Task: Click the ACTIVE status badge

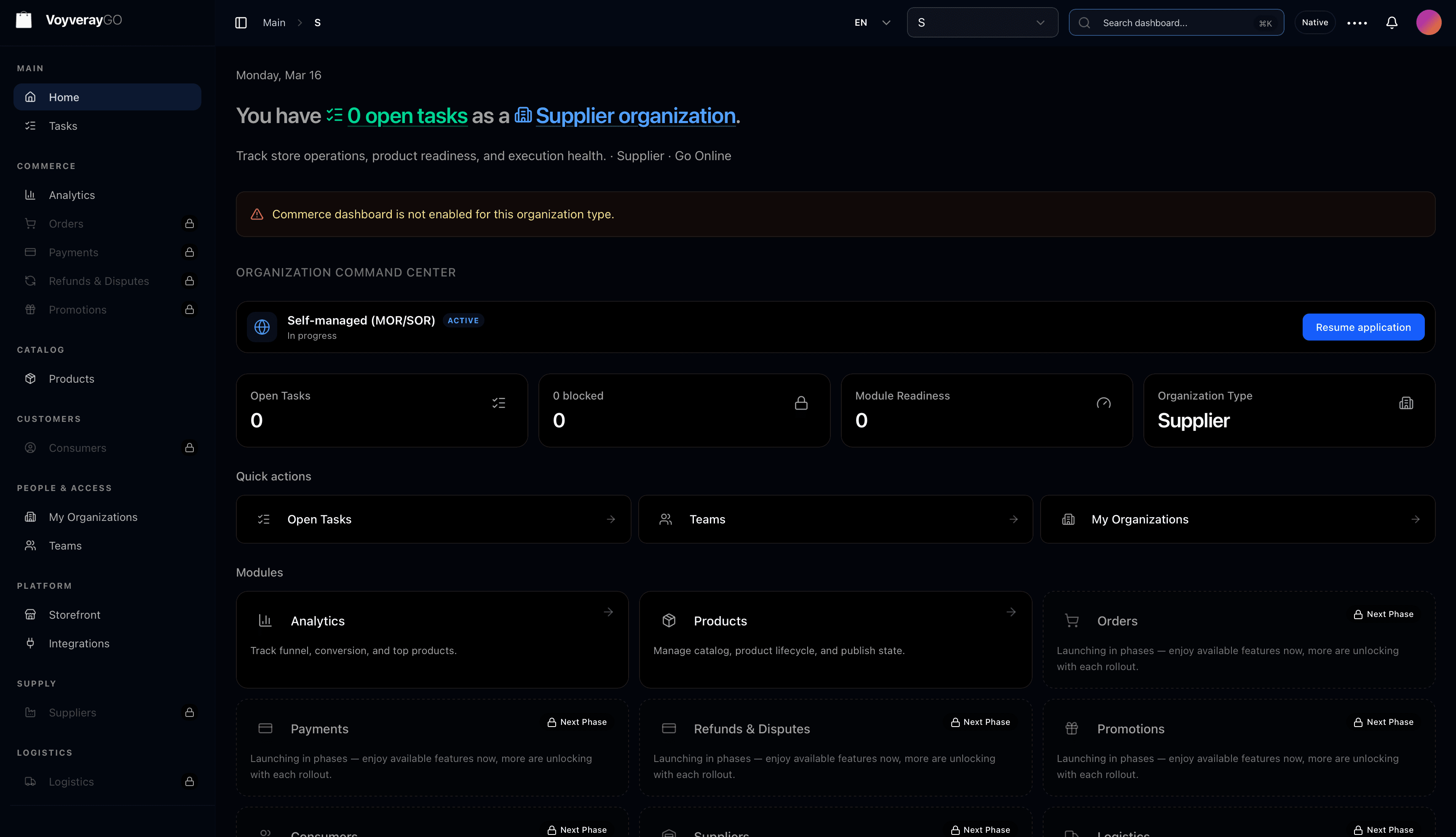Action: click(x=463, y=320)
